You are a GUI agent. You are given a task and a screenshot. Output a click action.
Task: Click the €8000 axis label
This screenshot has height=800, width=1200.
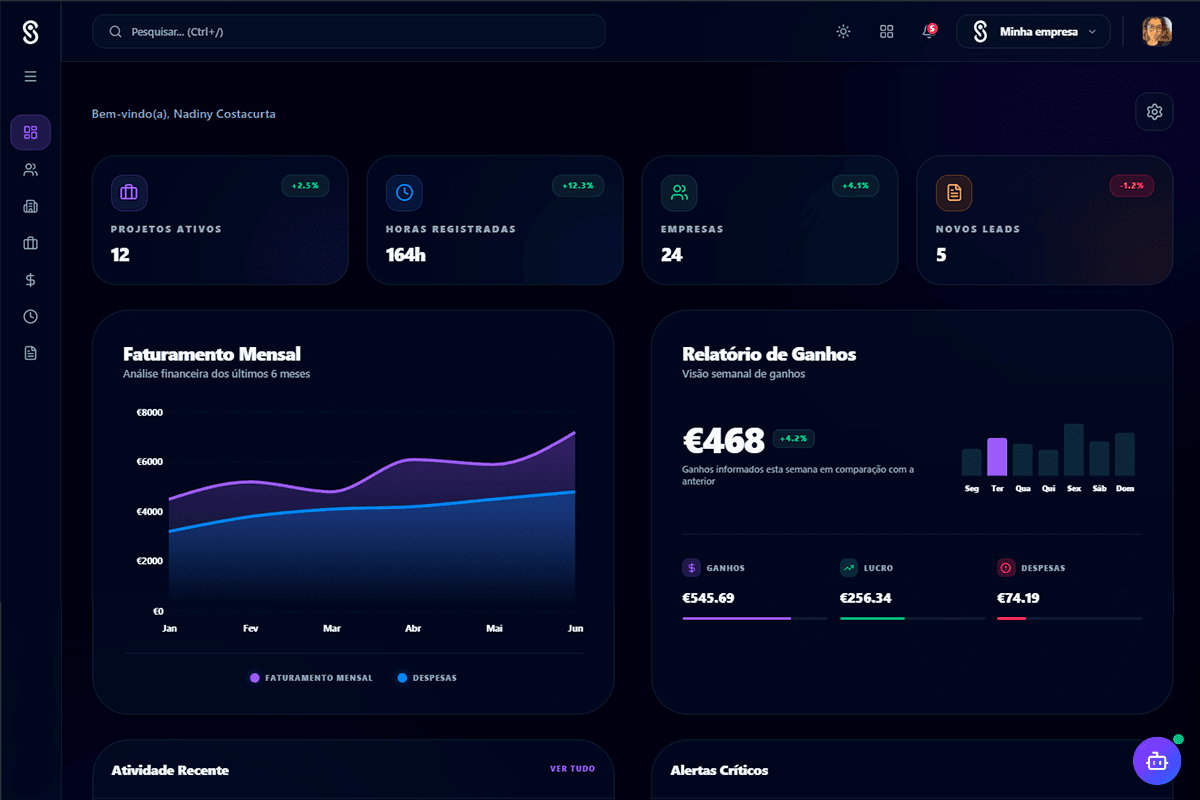click(150, 412)
